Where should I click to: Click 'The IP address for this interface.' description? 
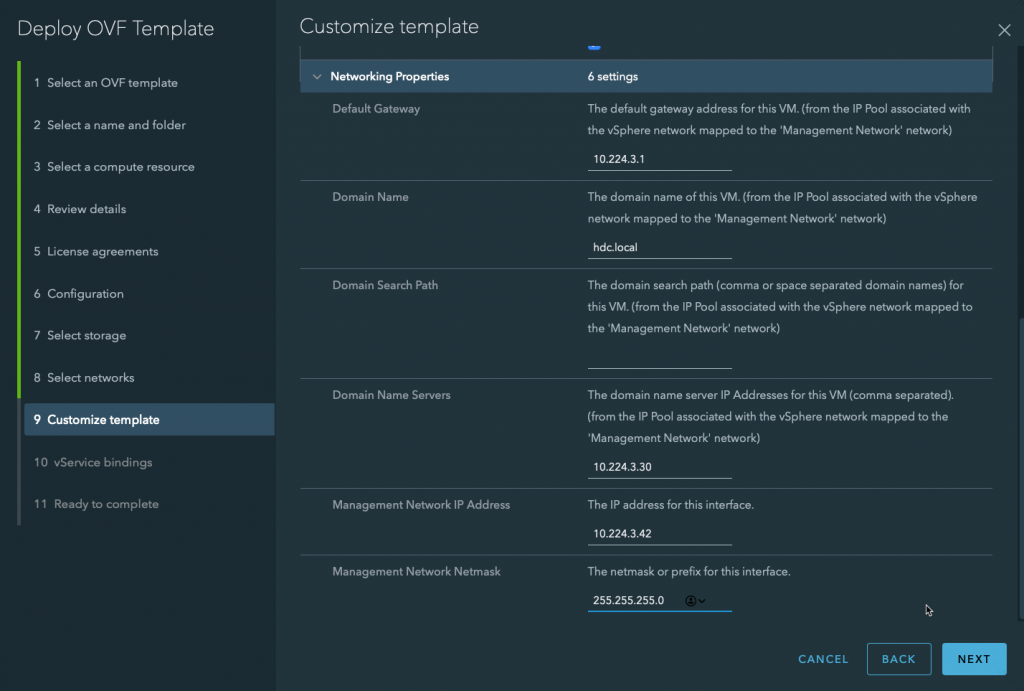671,505
